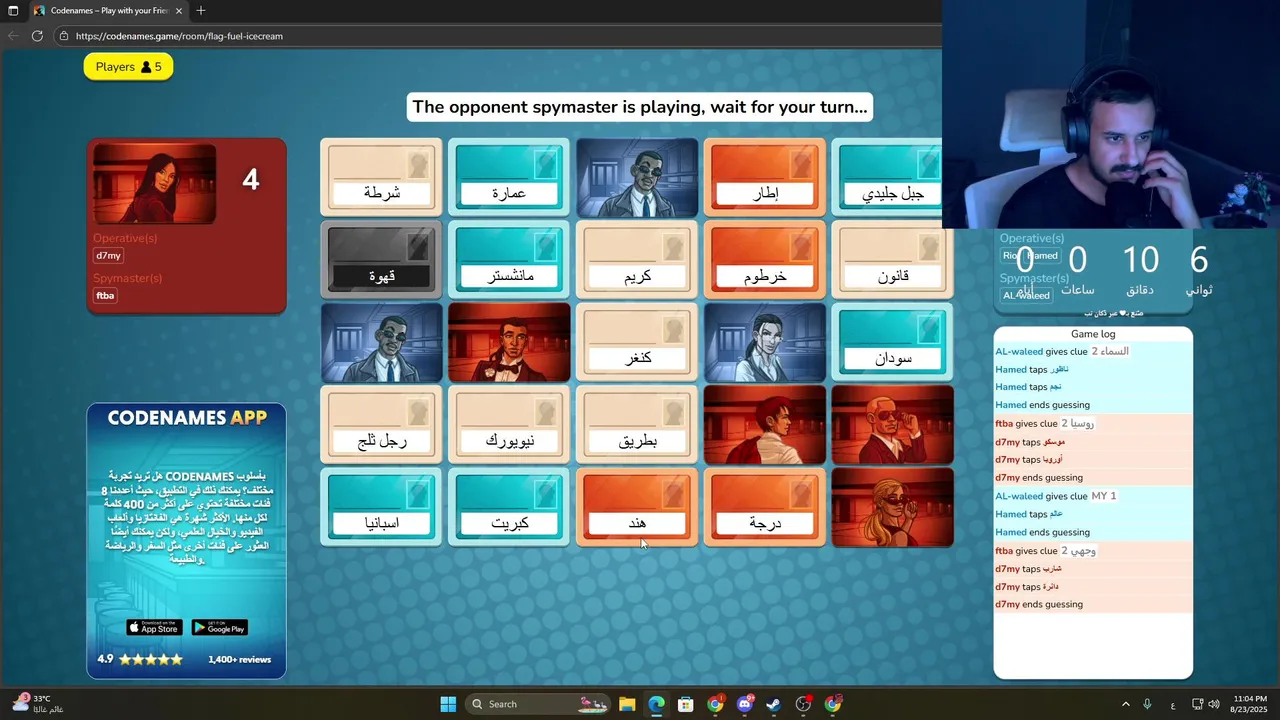Tap the رجل ثلج word card
1280x720 pixels.
point(381,426)
